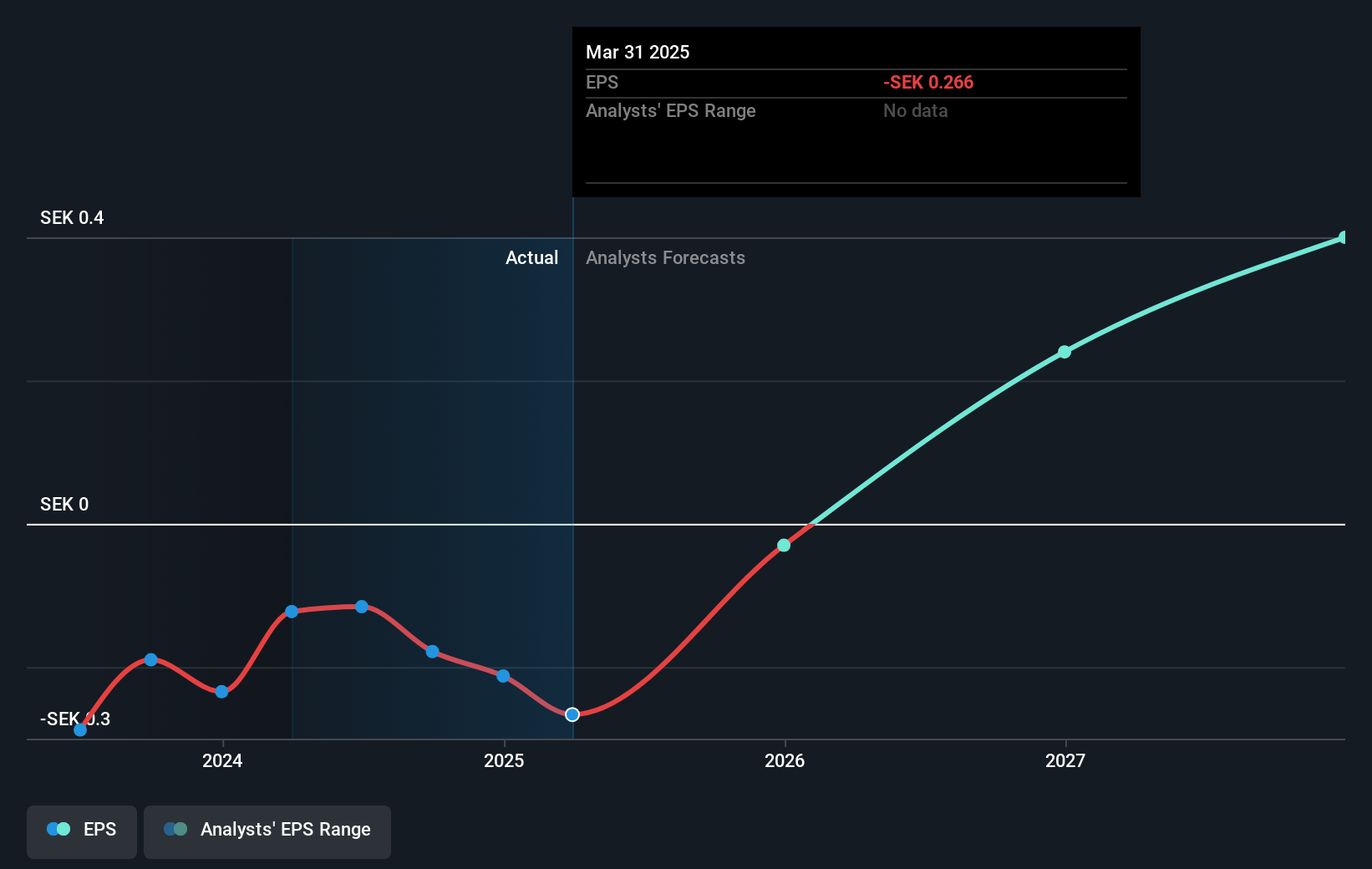Click the 2024 x-axis label
The width and height of the screenshot is (1372, 869).
point(222,760)
